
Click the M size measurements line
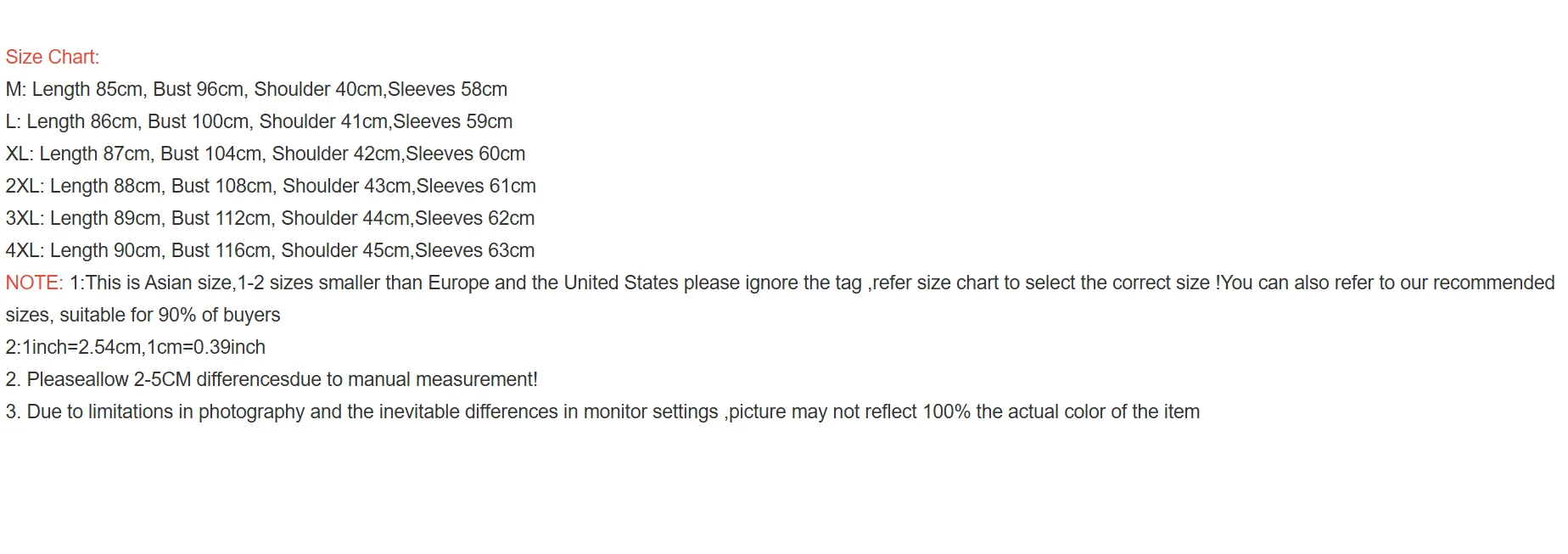coord(256,89)
